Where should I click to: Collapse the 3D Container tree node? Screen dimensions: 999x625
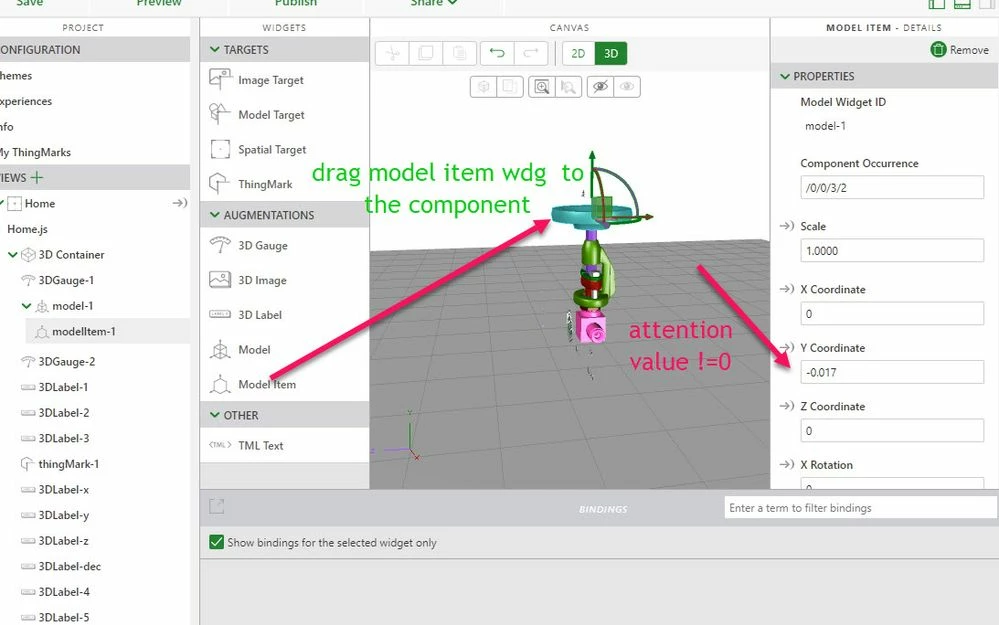pos(12,254)
